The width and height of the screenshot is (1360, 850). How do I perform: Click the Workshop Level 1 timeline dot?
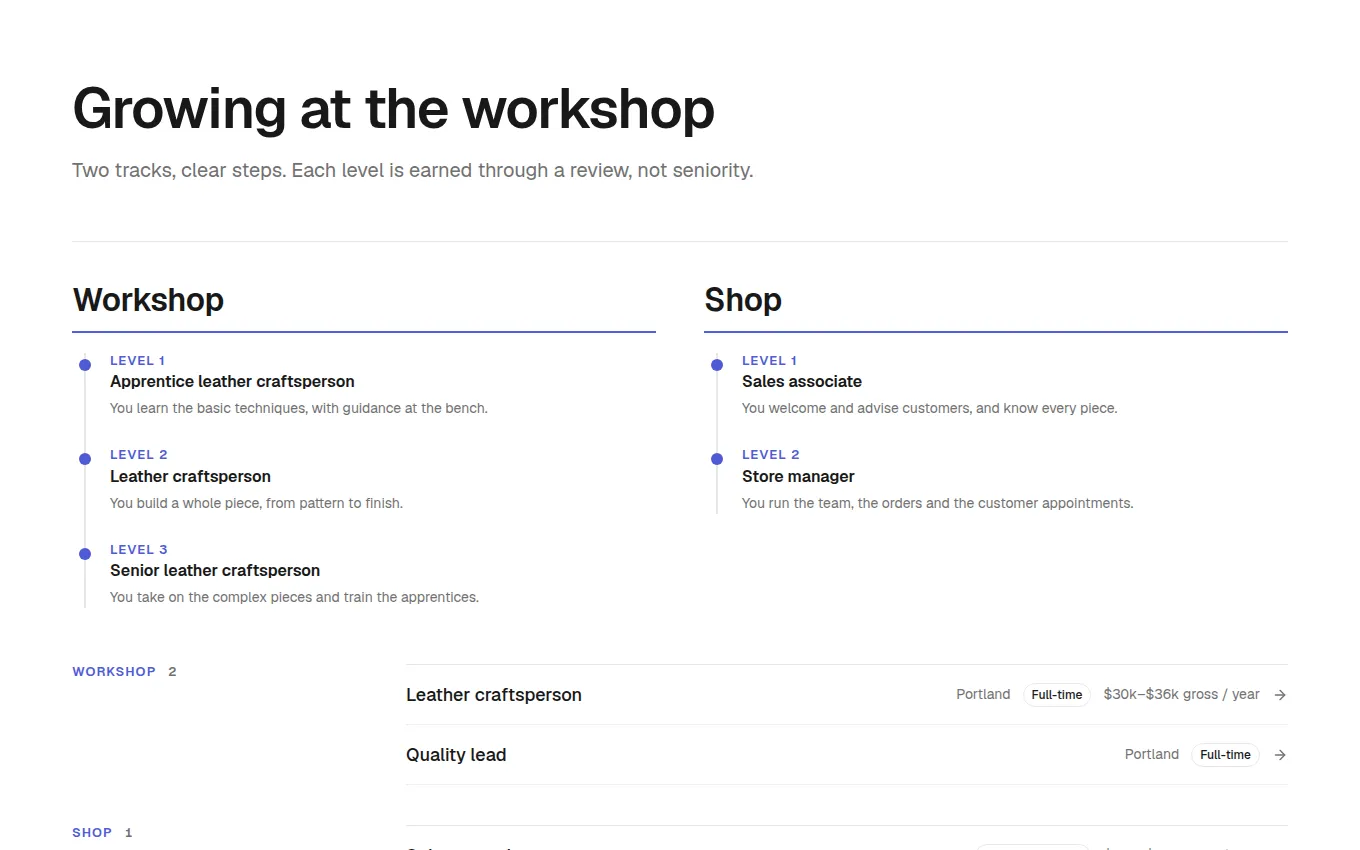85,365
